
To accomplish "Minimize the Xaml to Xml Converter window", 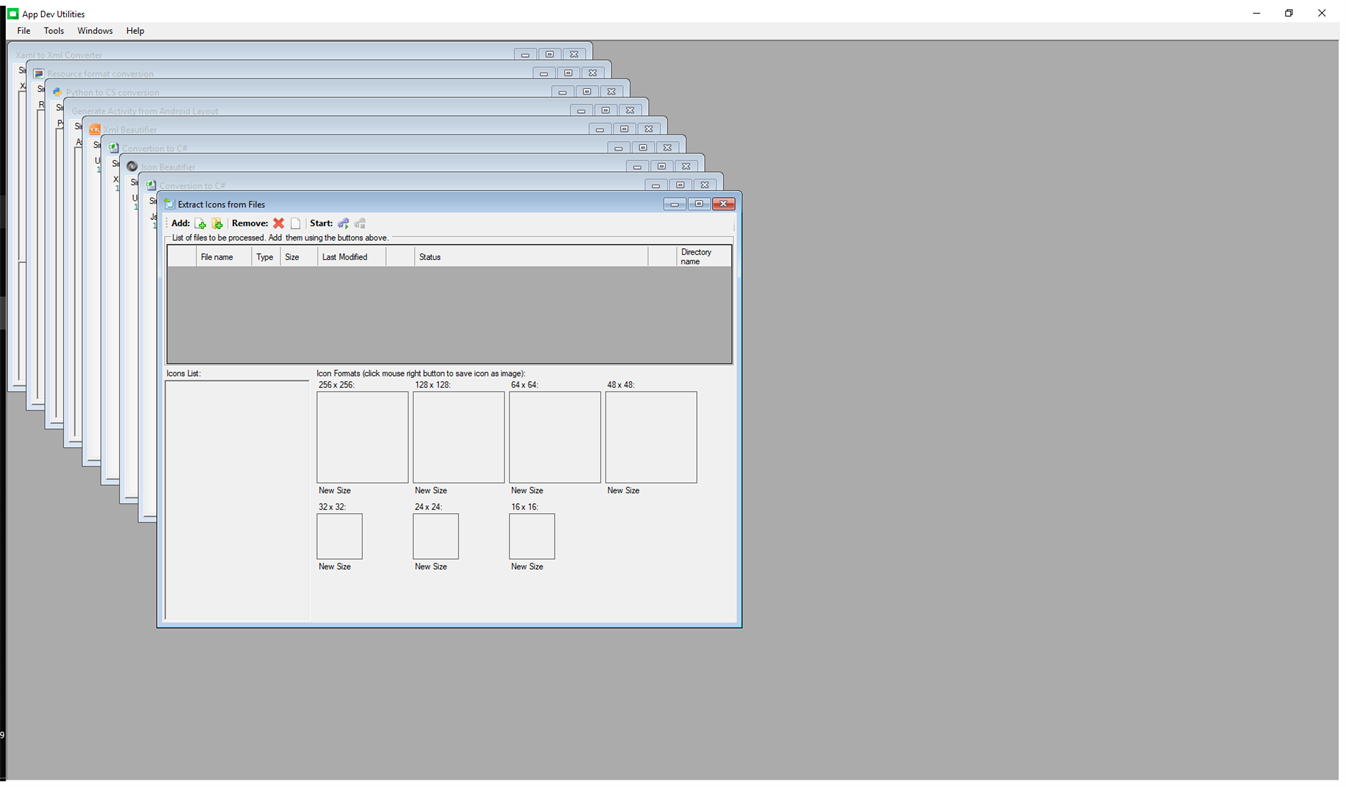I will click(525, 54).
